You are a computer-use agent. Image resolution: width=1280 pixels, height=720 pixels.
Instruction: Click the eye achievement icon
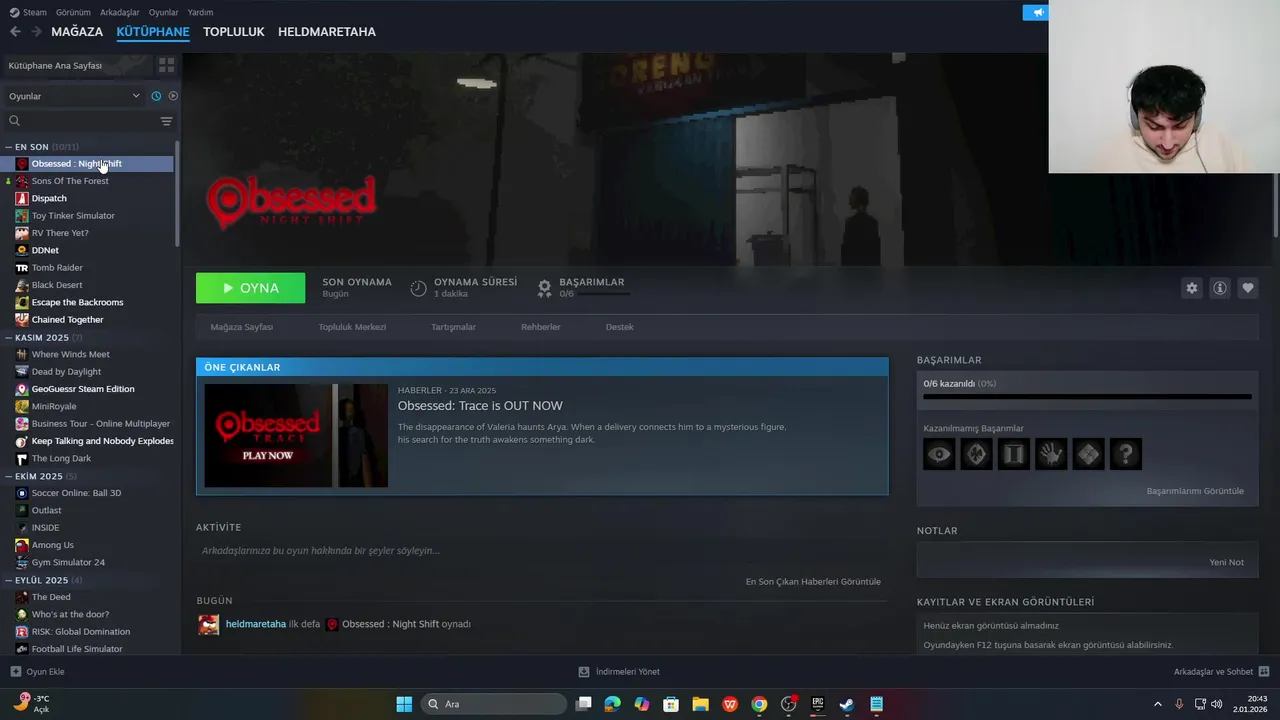939,455
